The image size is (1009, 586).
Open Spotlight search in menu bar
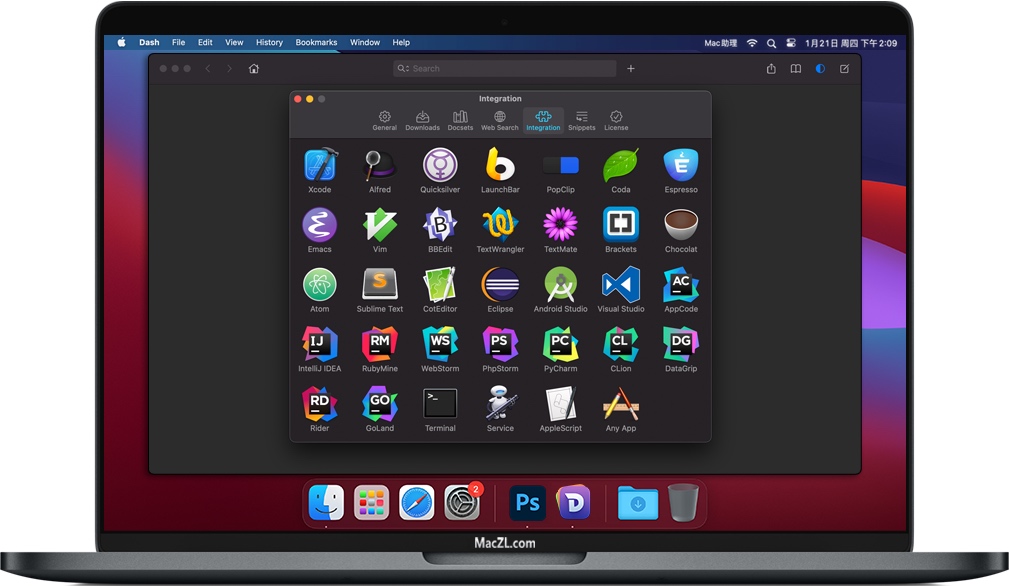(771, 43)
